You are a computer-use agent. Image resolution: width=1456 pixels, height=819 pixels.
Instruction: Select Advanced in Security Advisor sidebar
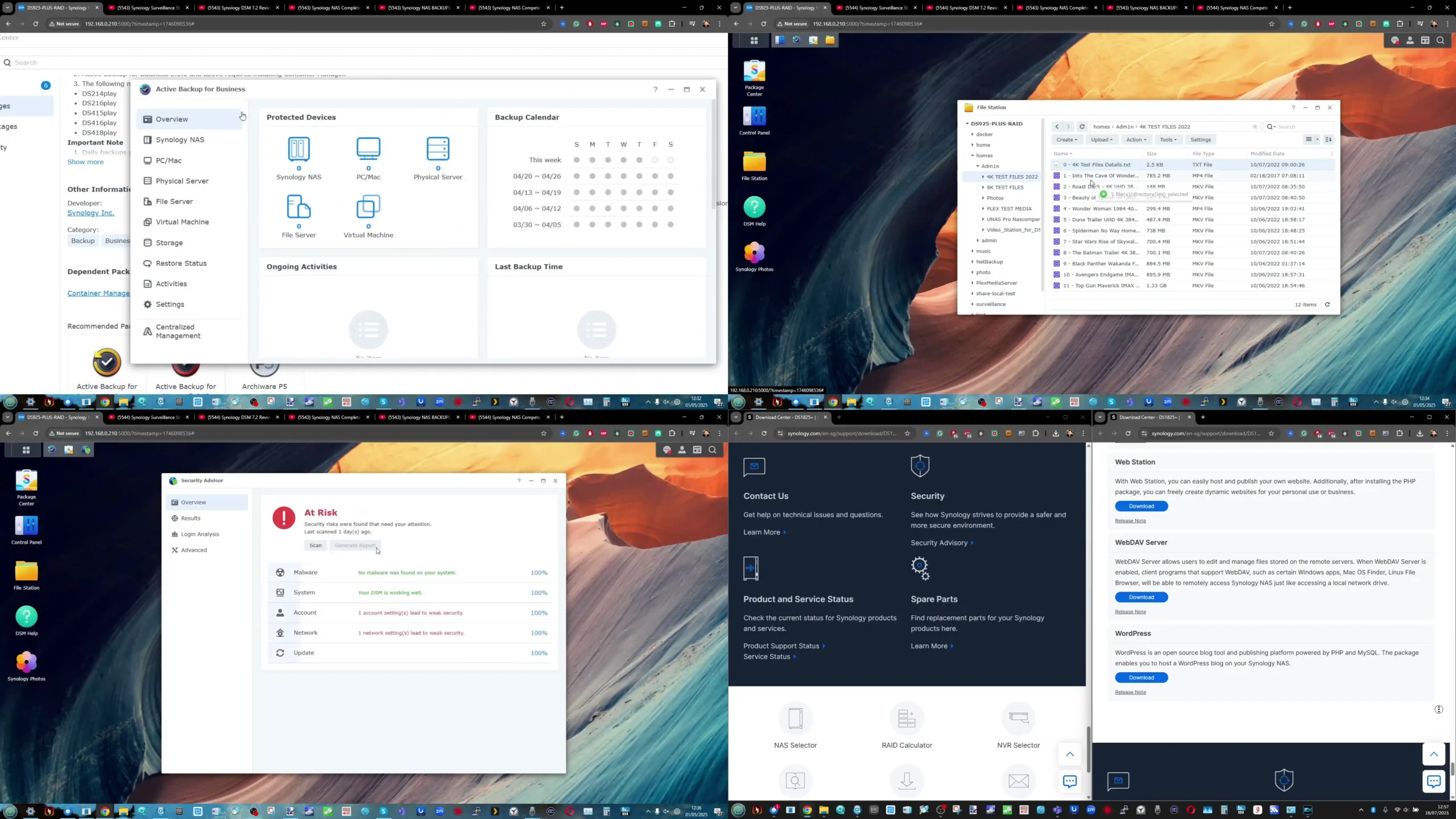click(207, 550)
